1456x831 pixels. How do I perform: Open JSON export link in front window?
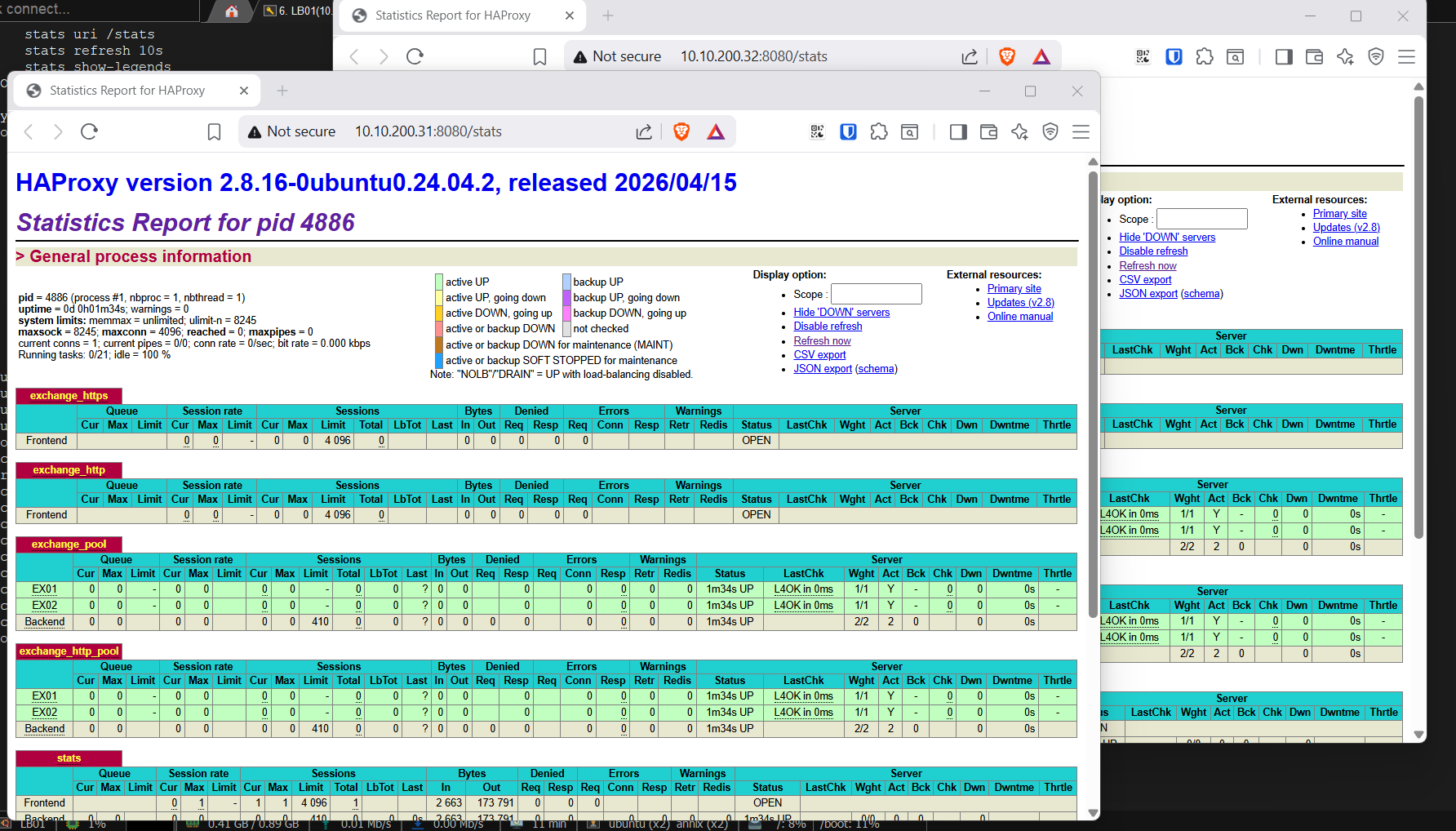[x=823, y=369]
